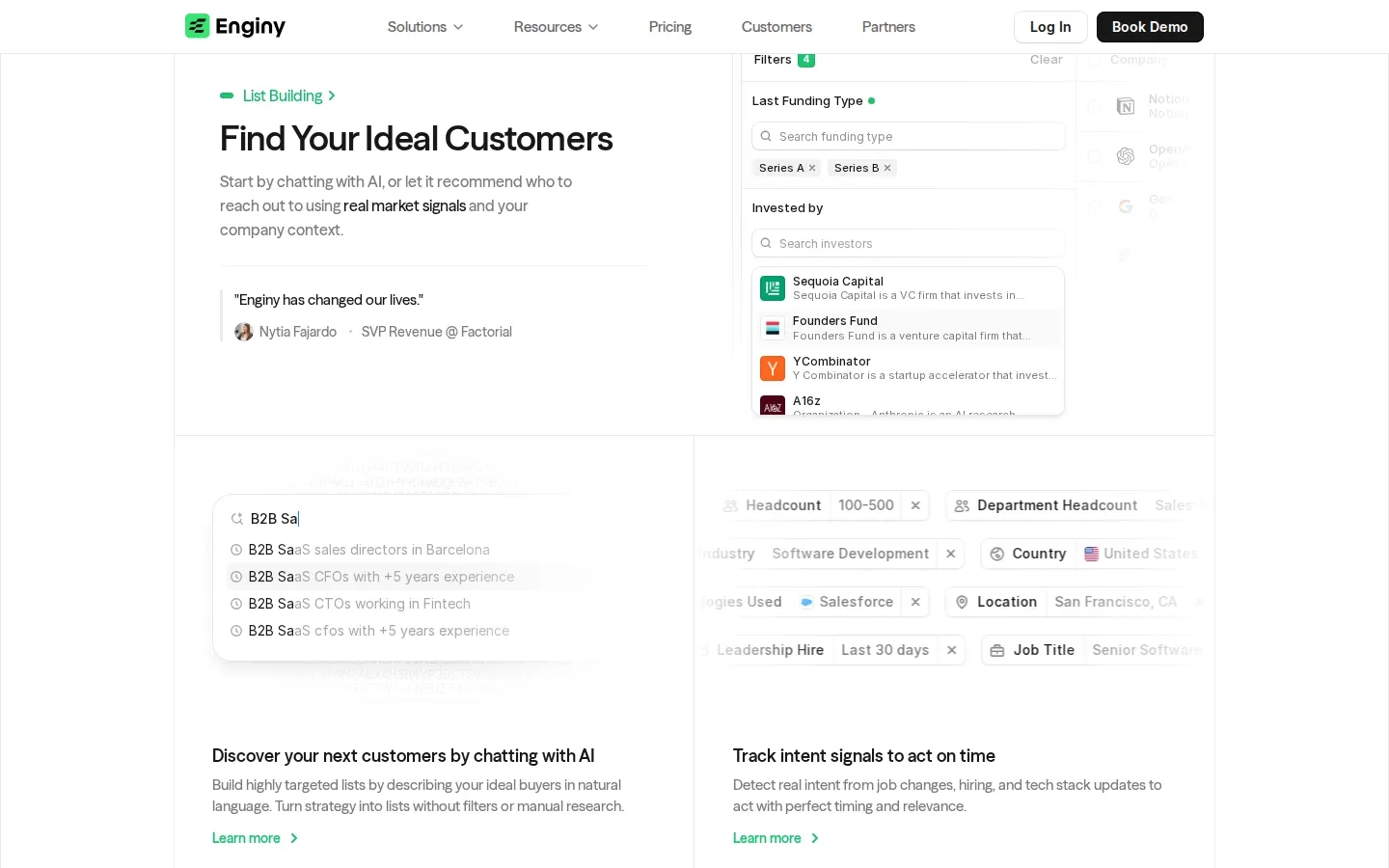Remove the Headcount 100-500 filter chip

coord(915,505)
